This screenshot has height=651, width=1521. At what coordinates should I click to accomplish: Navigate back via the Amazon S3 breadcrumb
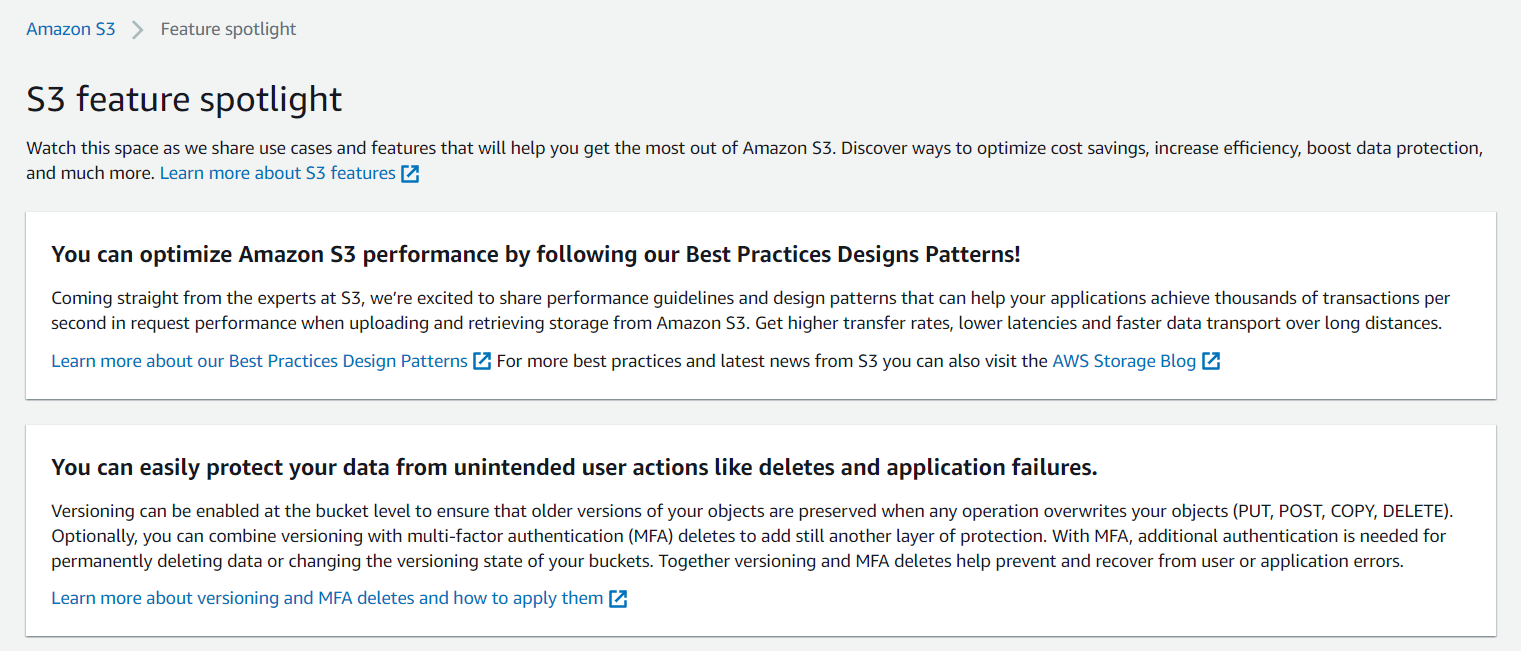click(x=70, y=29)
